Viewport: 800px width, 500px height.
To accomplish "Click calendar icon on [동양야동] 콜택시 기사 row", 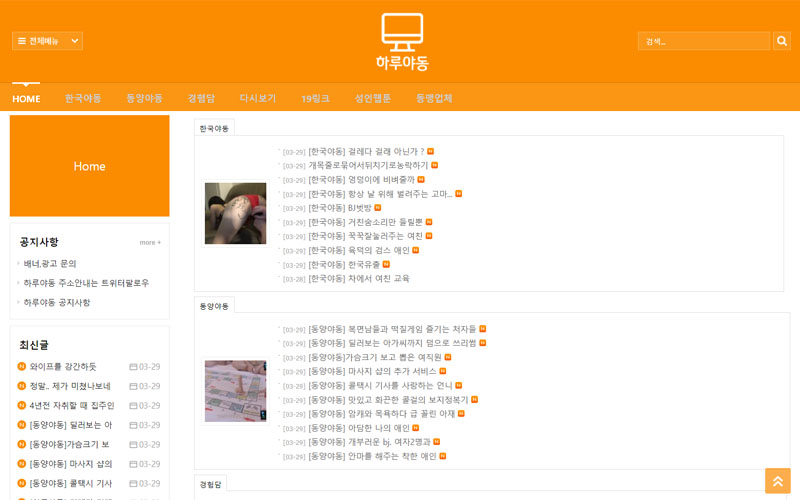I will pos(133,483).
